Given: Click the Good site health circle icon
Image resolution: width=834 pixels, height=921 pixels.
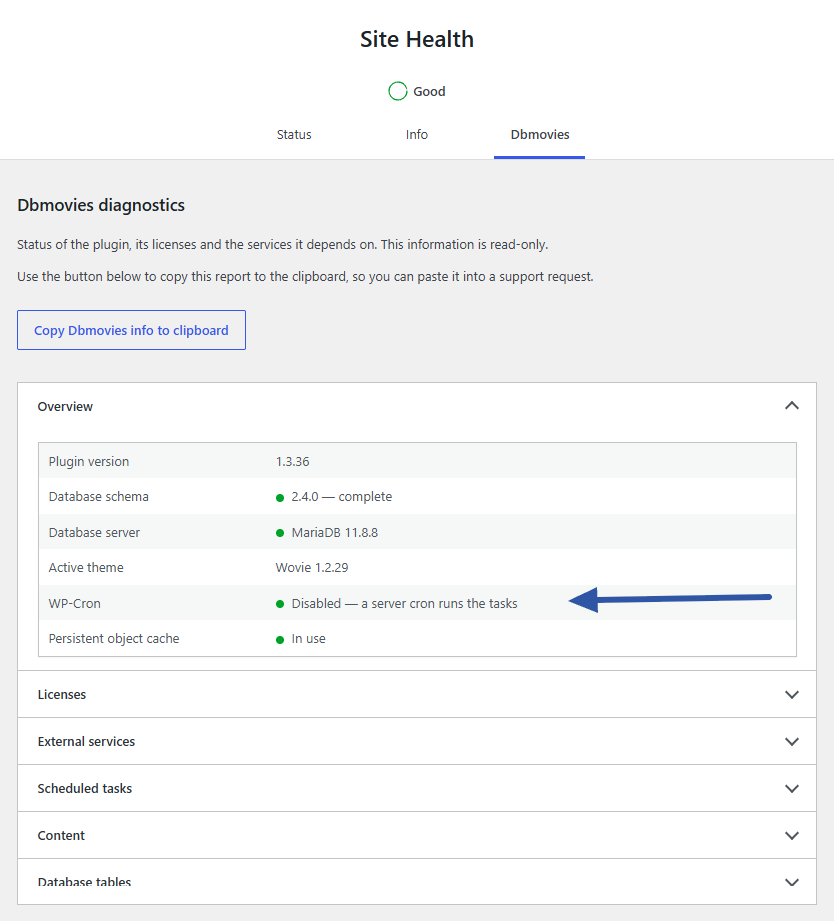Looking at the screenshot, I should pos(398,91).
